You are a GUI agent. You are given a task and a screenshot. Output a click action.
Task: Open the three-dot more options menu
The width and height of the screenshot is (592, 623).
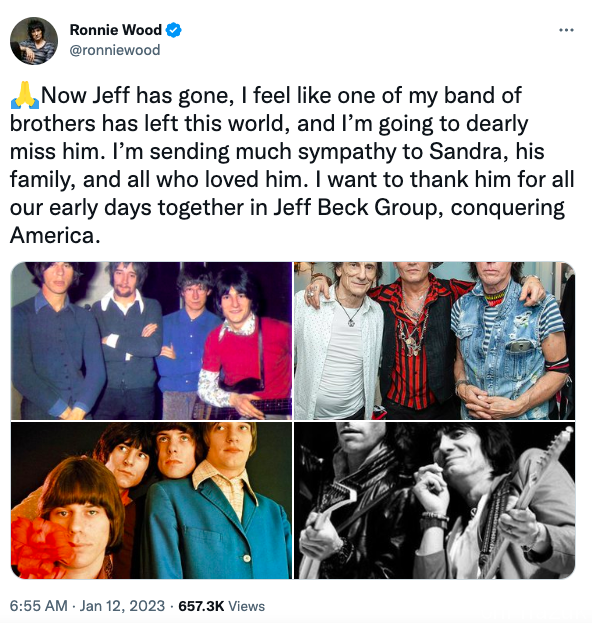pos(566,30)
